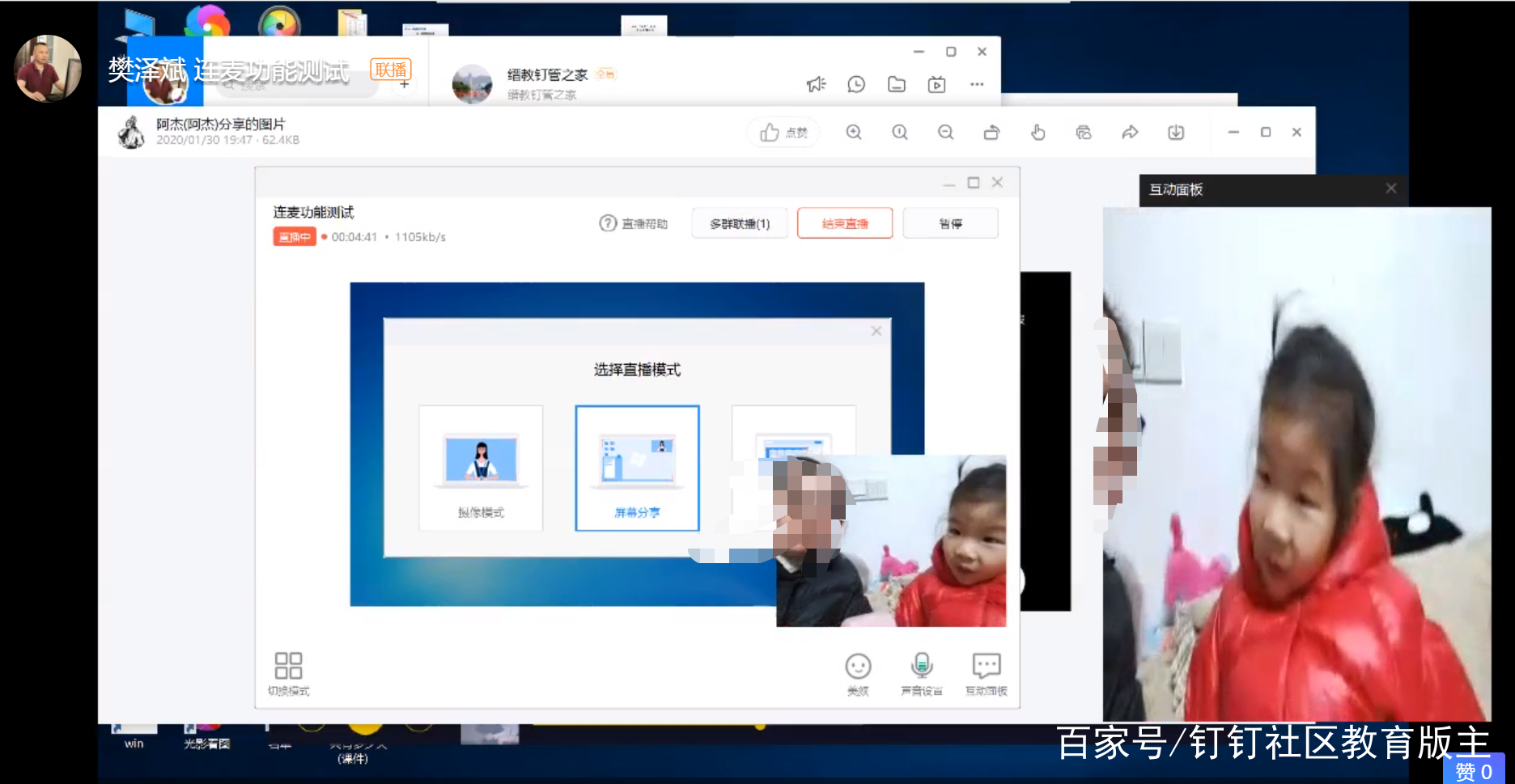Open 美颜 beauty filter smiley icon
The width and height of the screenshot is (1515, 784).
point(858,674)
